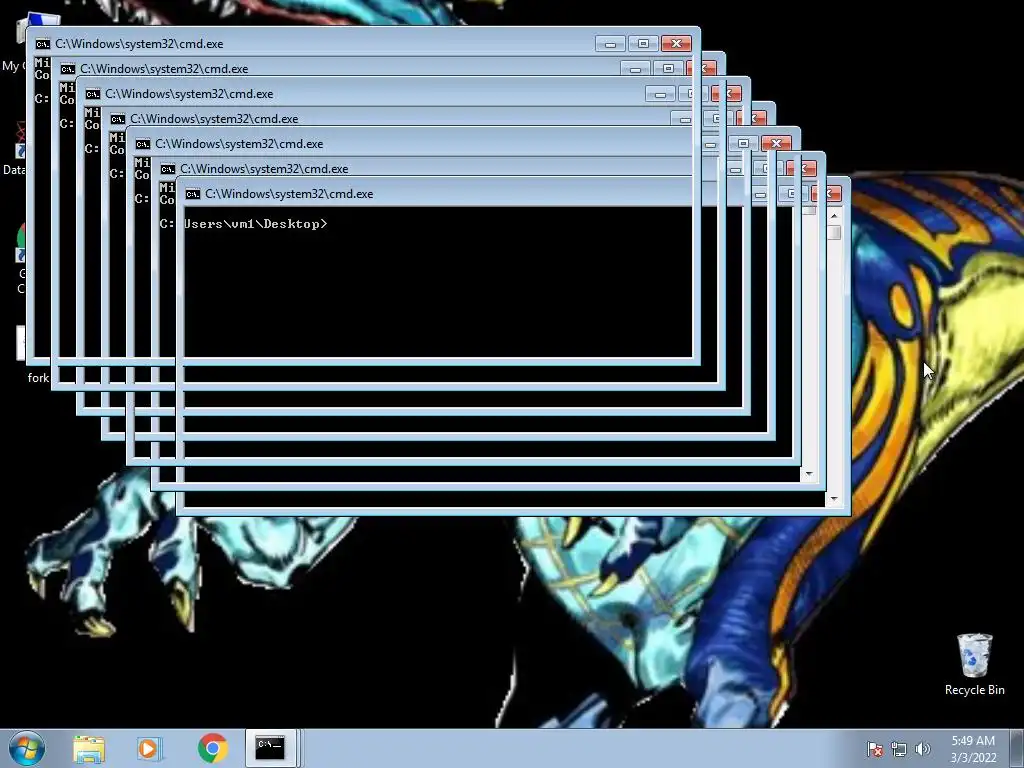1024x768 pixels.
Task: Launch Google Chrome from the taskbar
Action: [x=212, y=748]
